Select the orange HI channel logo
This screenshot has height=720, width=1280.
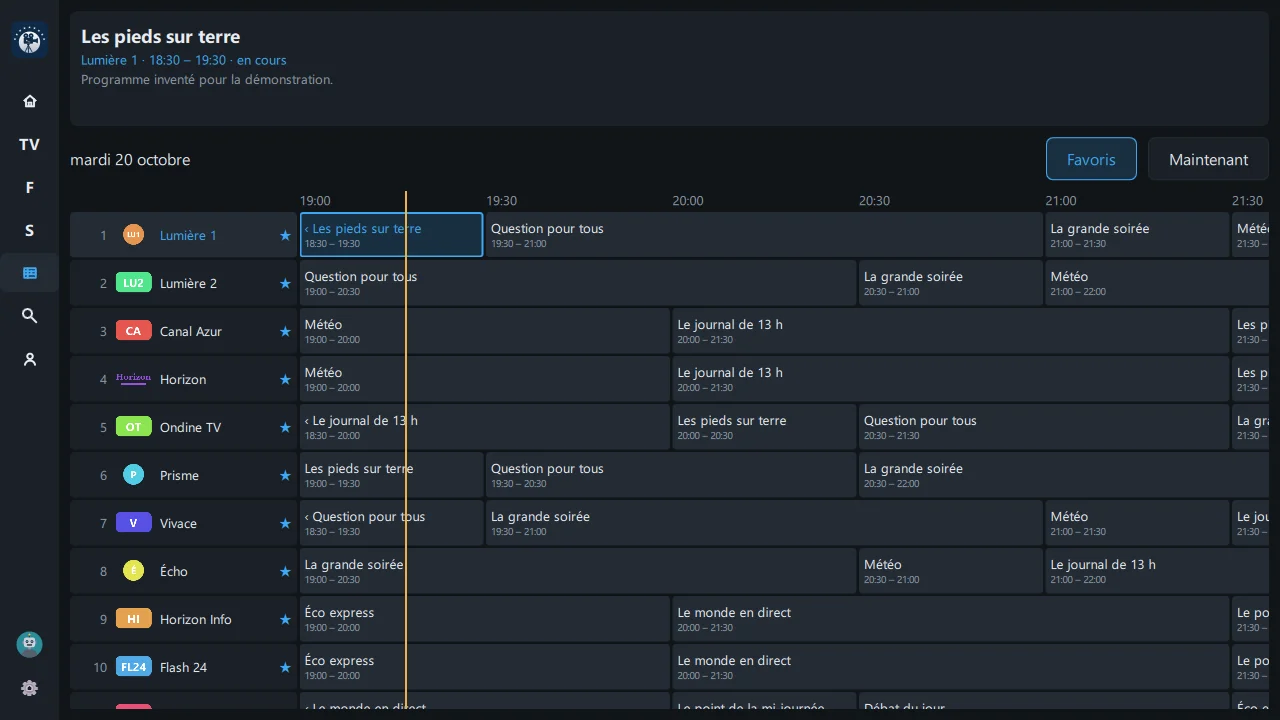pyautogui.click(x=133, y=619)
